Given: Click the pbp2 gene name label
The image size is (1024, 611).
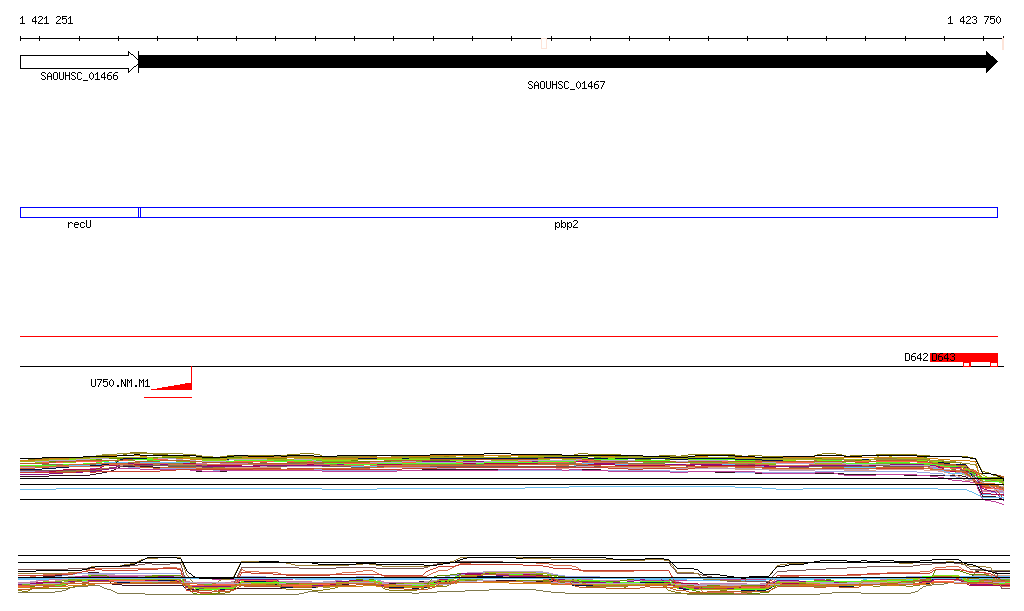Looking at the screenshot, I should (566, 225).
